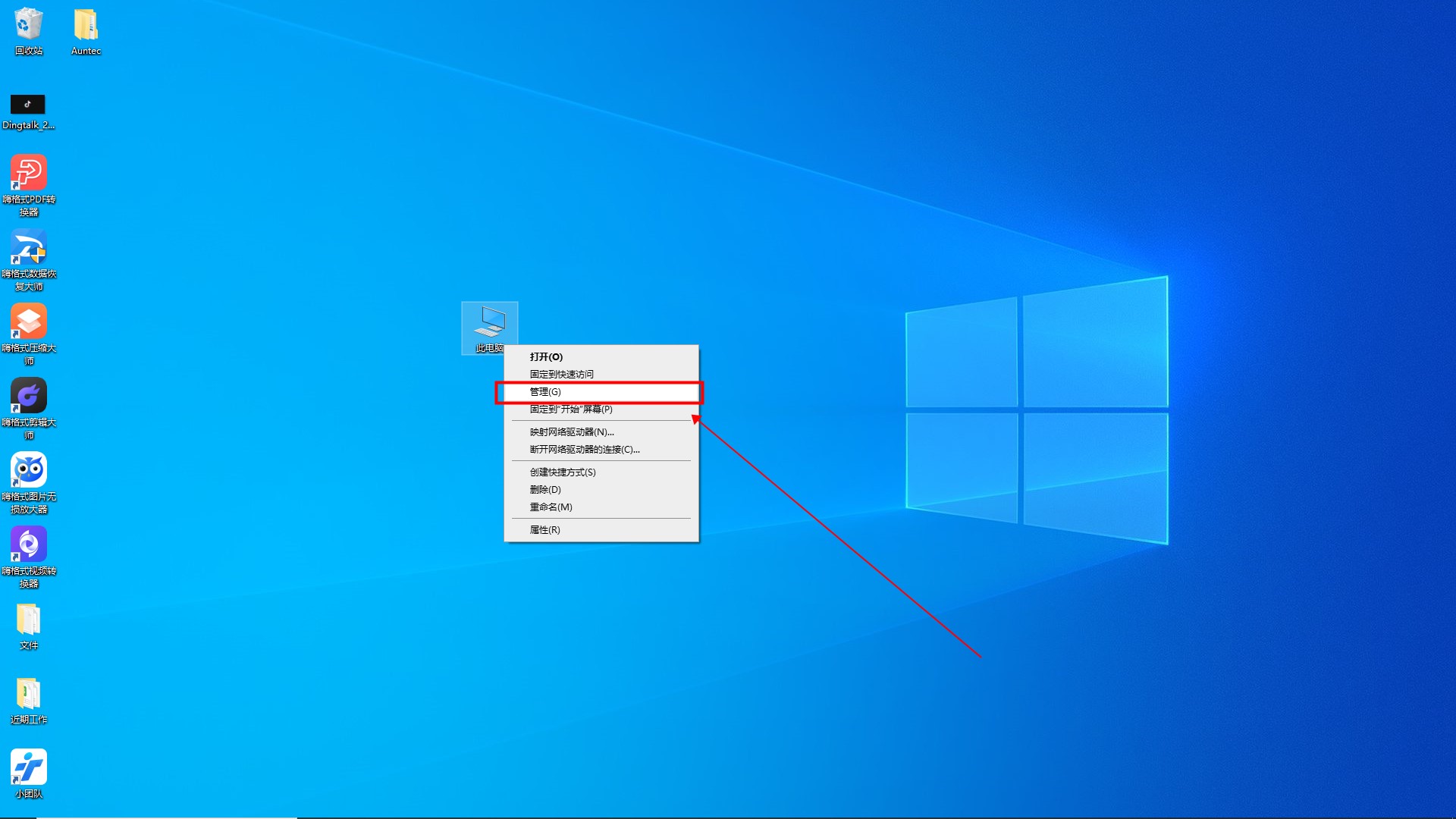Select the 文件 folder icon

coord(29,626)
